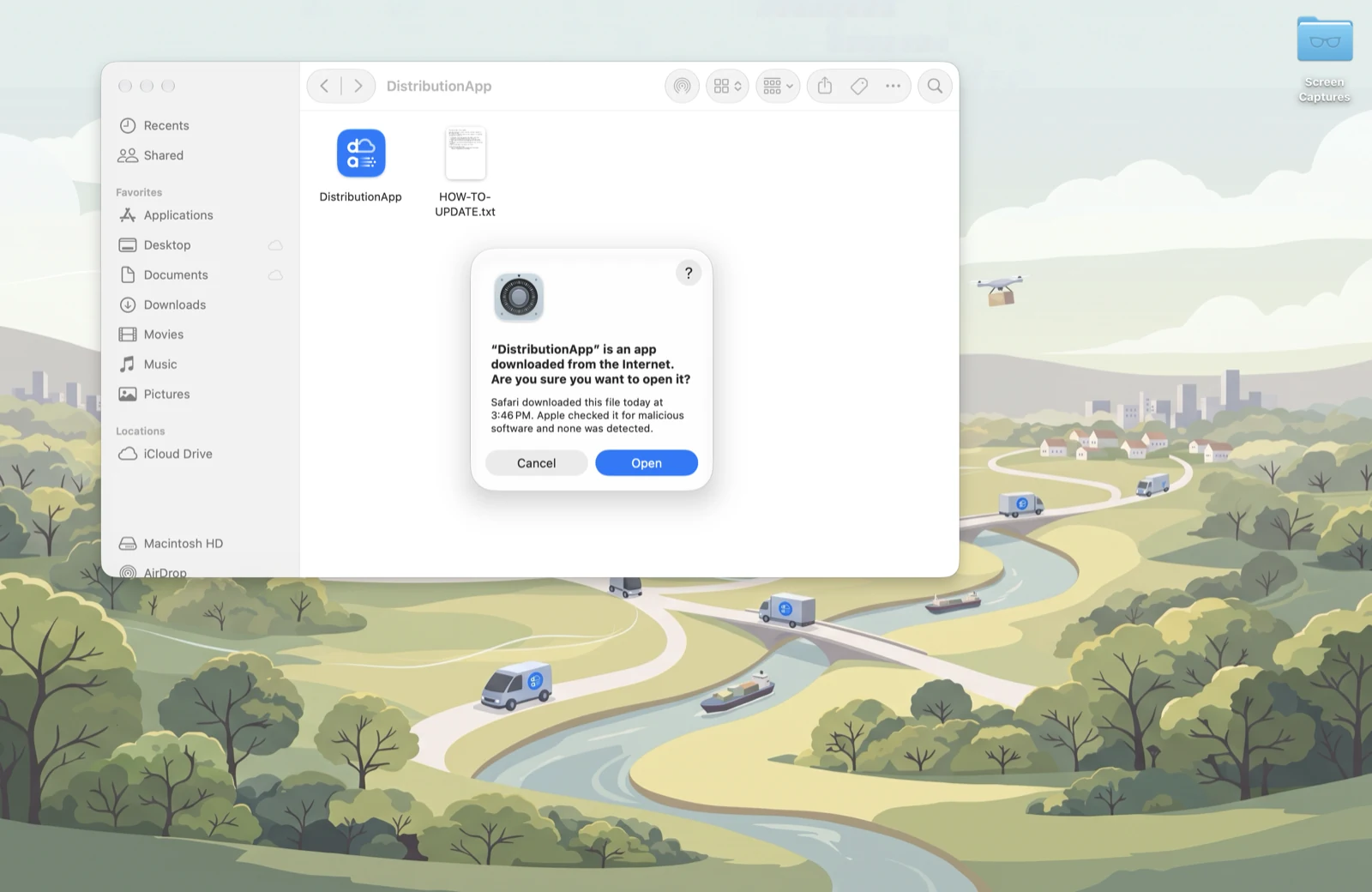
Task: Go forward in Finder navigation
Action: point(358,86)
